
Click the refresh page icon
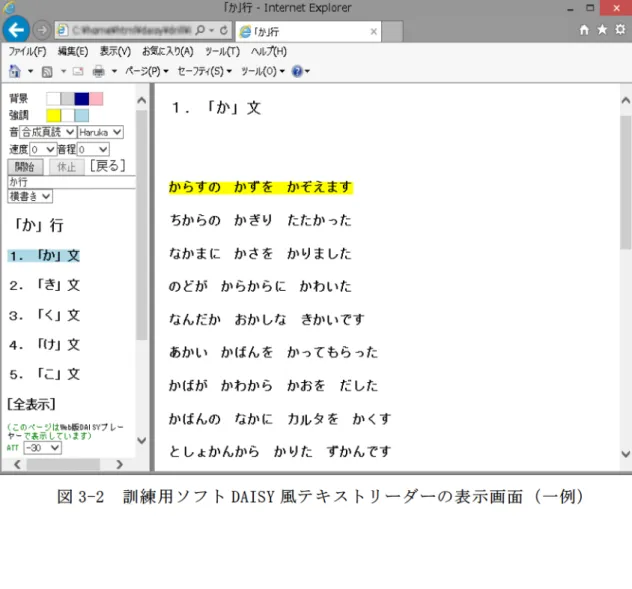pyautogui.click(x=224, y=30)
